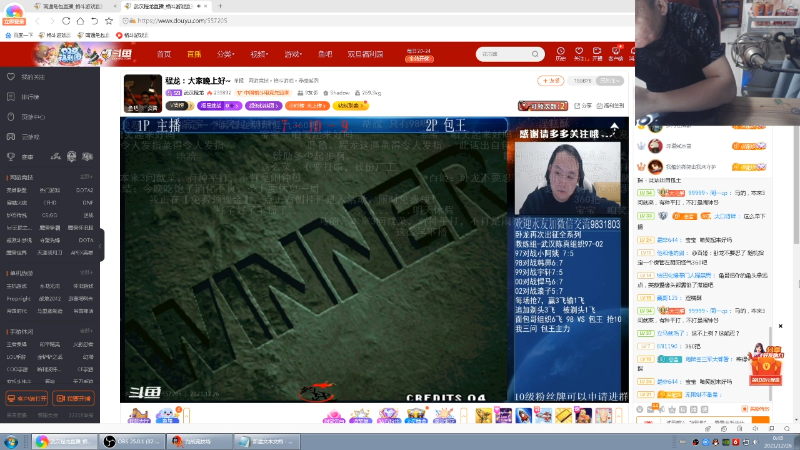This screenshot has width=800, height=450.
Task: Click the red lottery-count banner above chat
Action: pos(543,106)
